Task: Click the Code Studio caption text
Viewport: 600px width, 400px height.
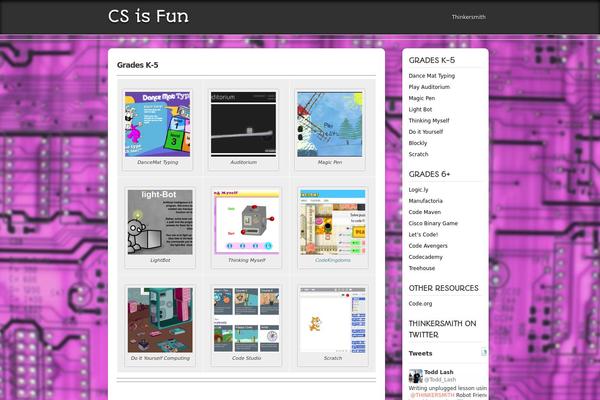Action: [246, 358]
